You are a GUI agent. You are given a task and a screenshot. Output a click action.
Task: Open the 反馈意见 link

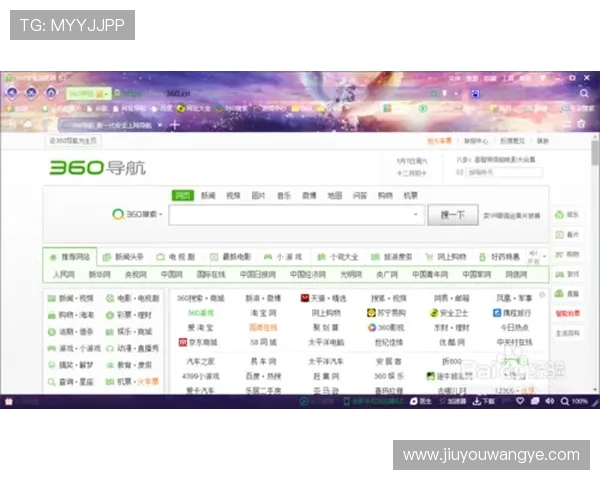pyautogui.click(x=512, y=141)
